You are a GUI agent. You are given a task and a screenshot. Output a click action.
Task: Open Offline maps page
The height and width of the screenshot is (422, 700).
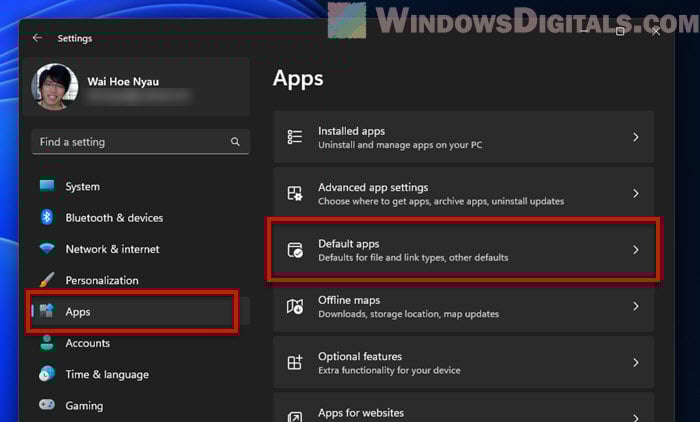point(464,306)
